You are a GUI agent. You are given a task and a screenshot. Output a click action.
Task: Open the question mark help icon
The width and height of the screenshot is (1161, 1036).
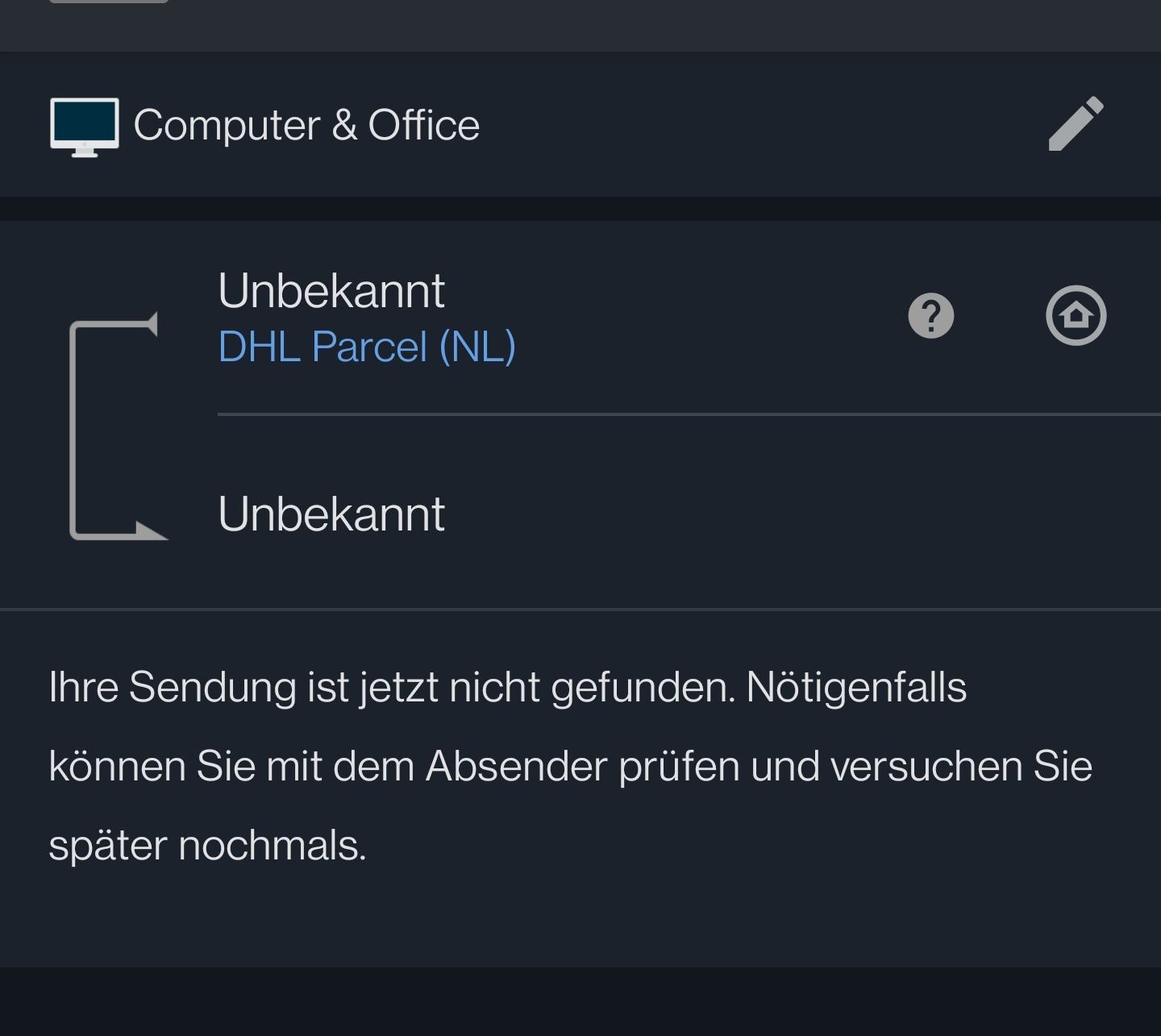coord(931,315)
